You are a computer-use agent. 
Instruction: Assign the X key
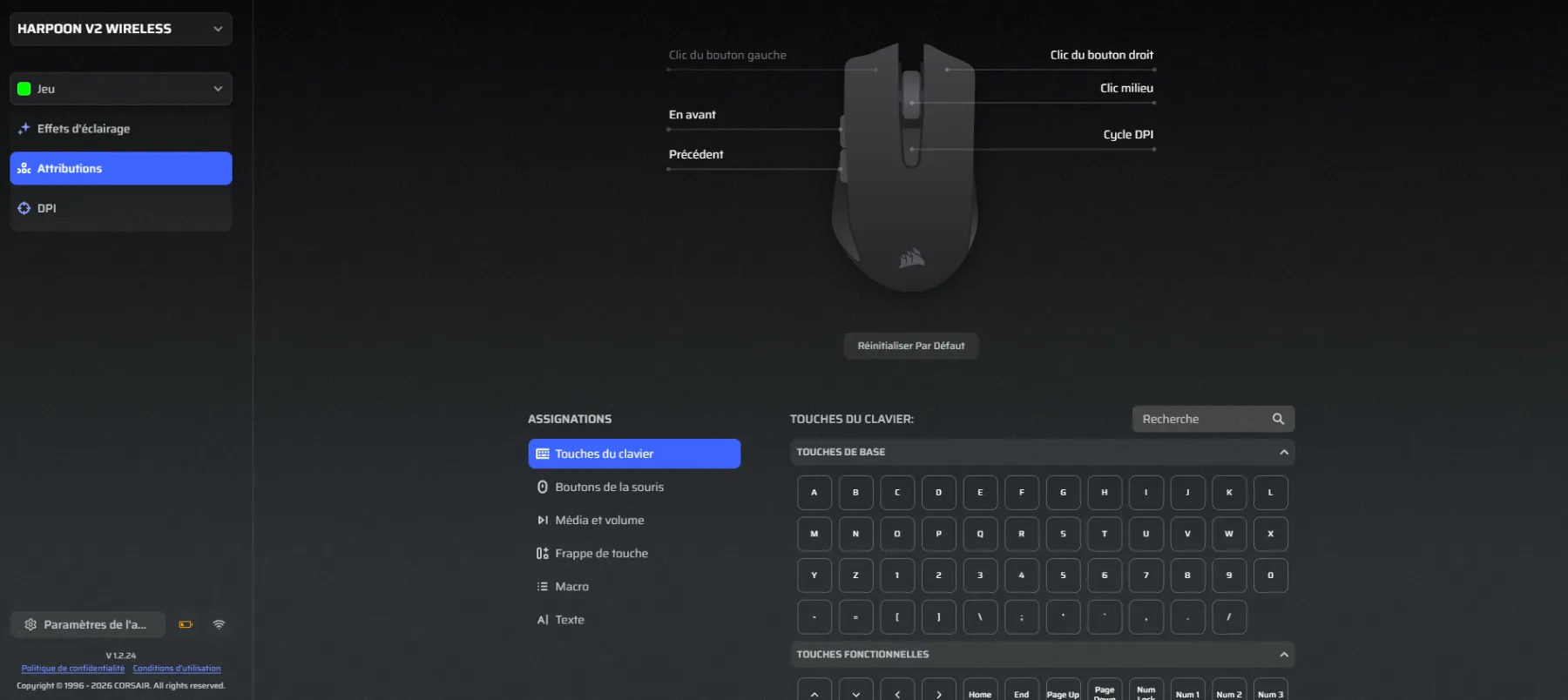[1270, 534]
